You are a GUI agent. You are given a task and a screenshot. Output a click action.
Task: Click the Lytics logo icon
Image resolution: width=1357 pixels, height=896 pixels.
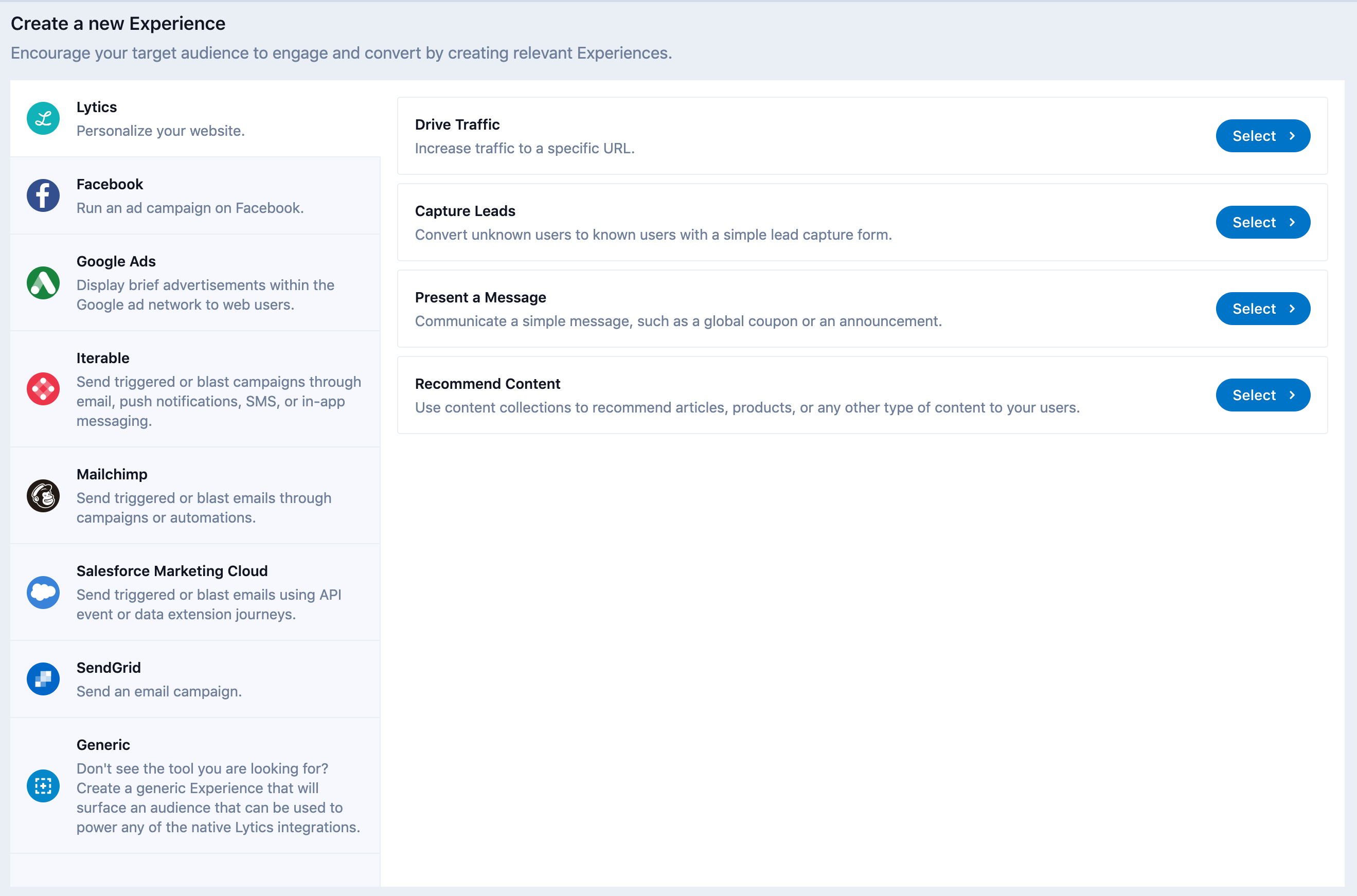[43, 118]
